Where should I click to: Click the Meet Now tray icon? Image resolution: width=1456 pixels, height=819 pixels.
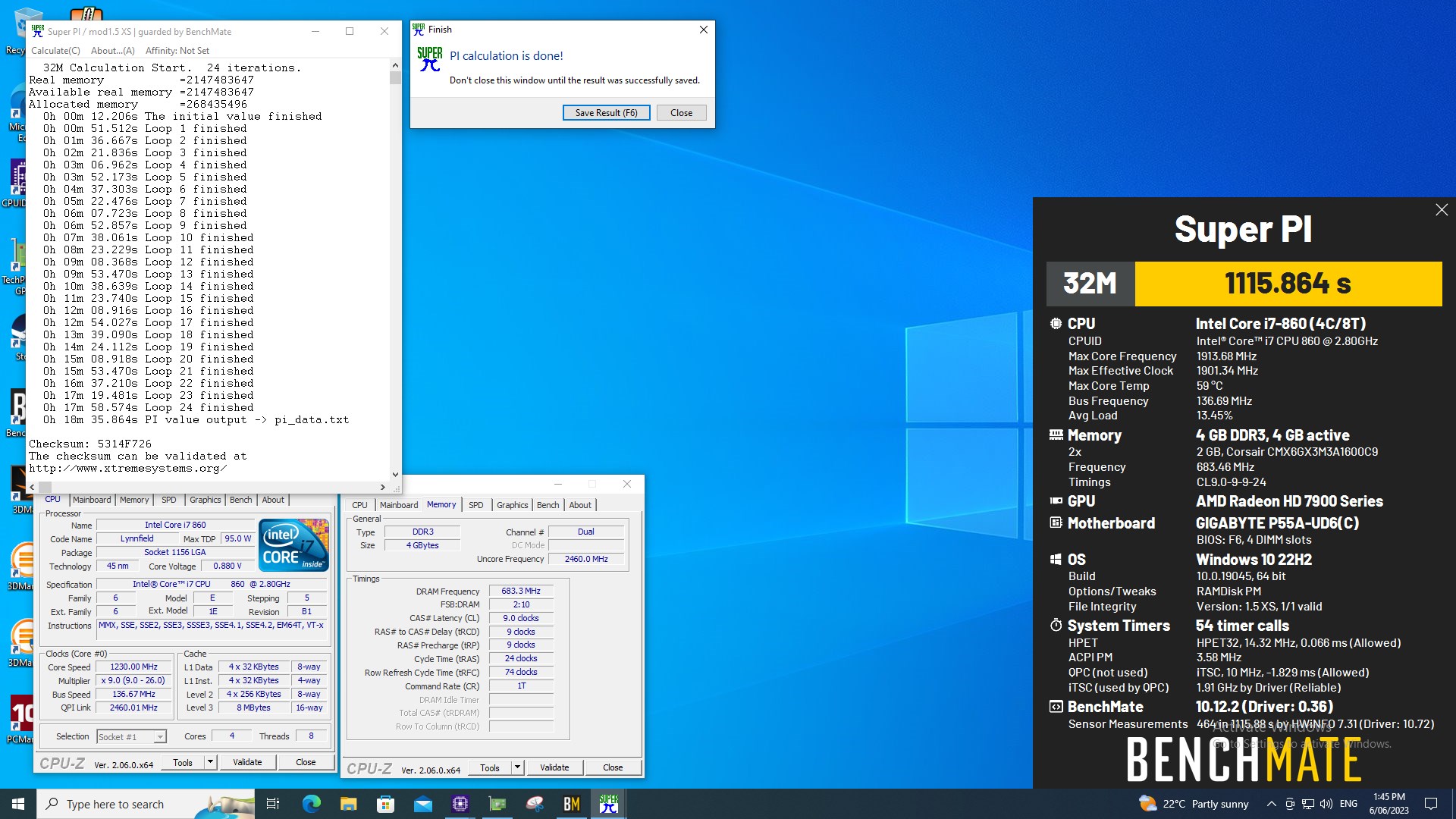point(1290,804)
